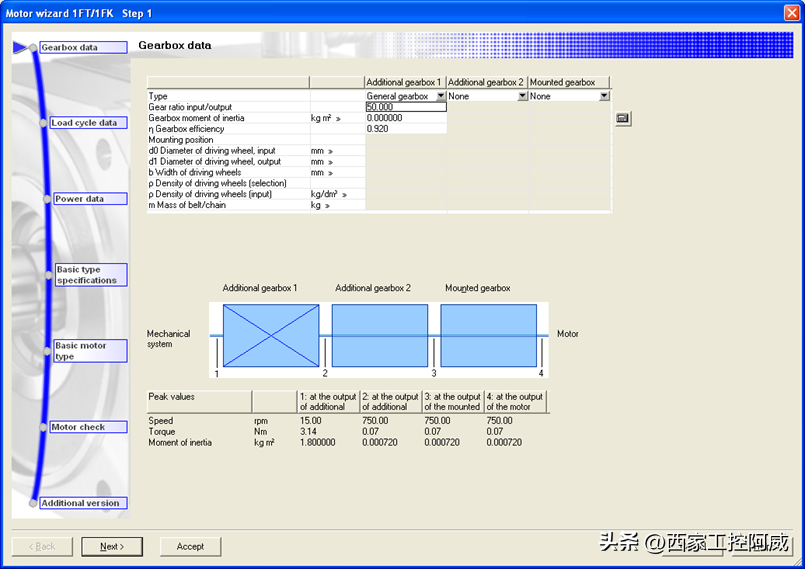
Task: Open Type dropdown for Additional gearbox 1
Action: [x=440, y=96]
